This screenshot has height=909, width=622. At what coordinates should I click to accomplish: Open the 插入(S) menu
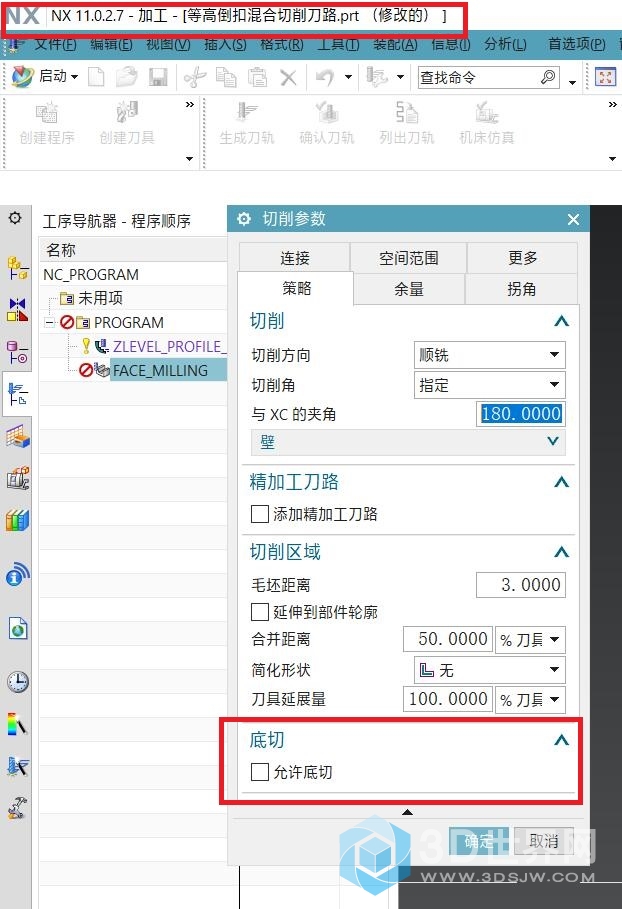(x=225, y=44)
